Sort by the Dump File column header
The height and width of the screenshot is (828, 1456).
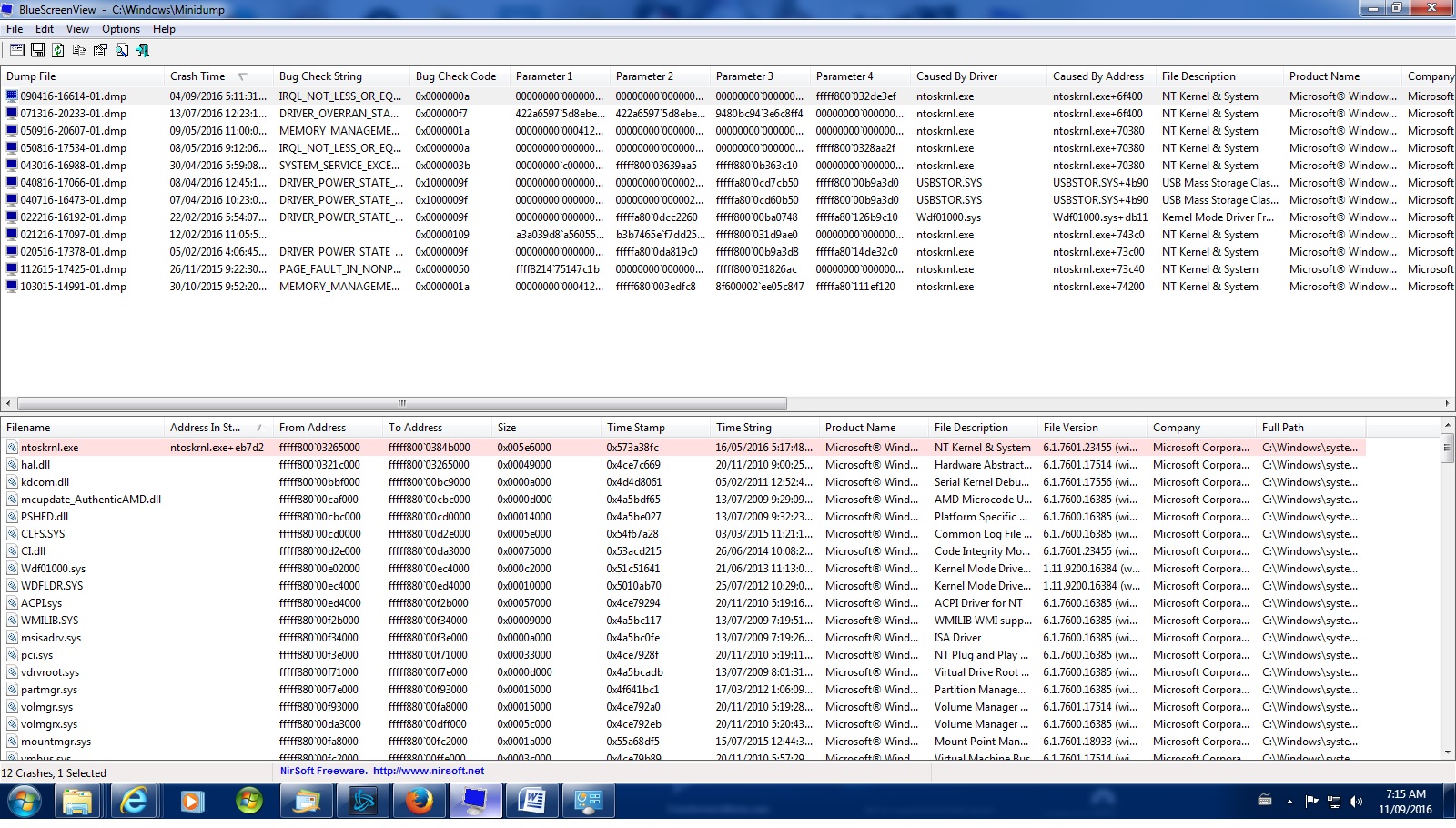[82, 76]
